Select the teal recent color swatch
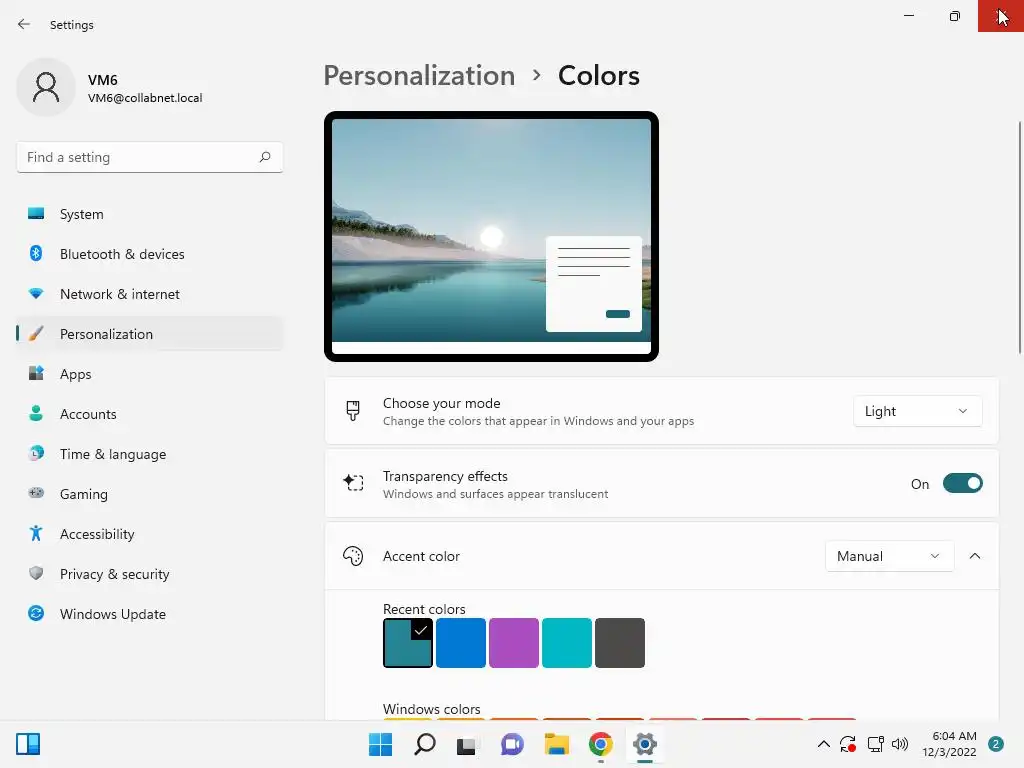The image size is (1024, 768). pyautogui.click(x=408, y=643)
